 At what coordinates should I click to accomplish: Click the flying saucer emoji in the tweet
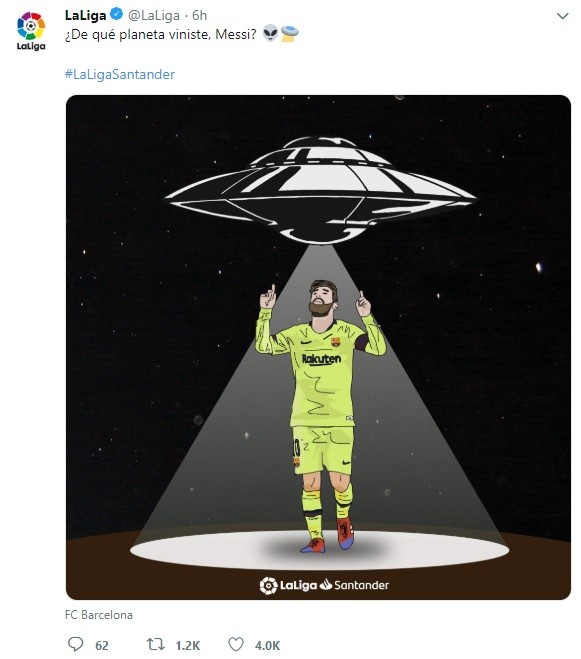click(290, 33)
